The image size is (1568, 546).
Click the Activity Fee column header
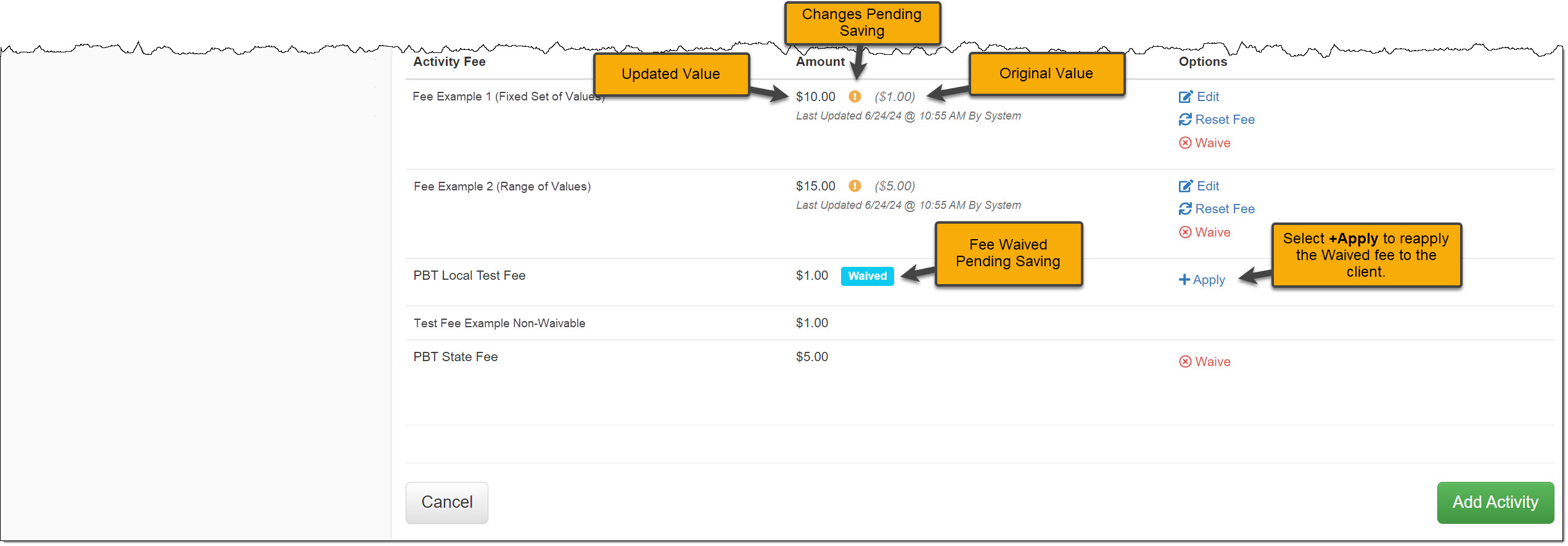coord(449,62)
